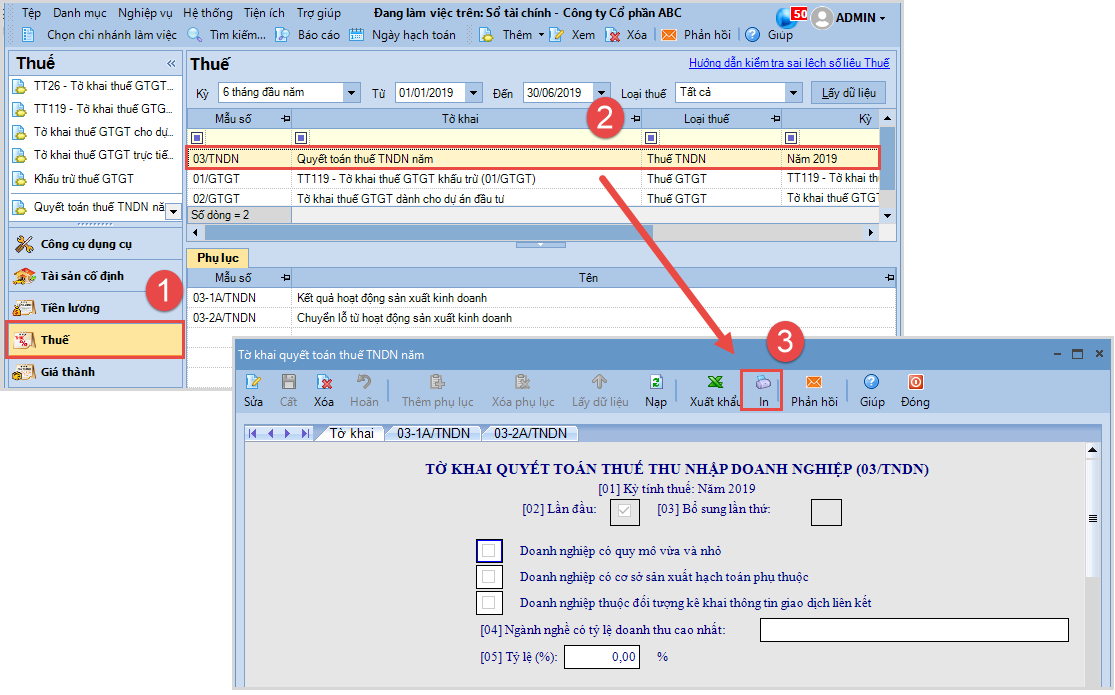Click Xóa delete icon in dialog toolbar
This screenshot has width=1115, height=695.
coord(323,389)
